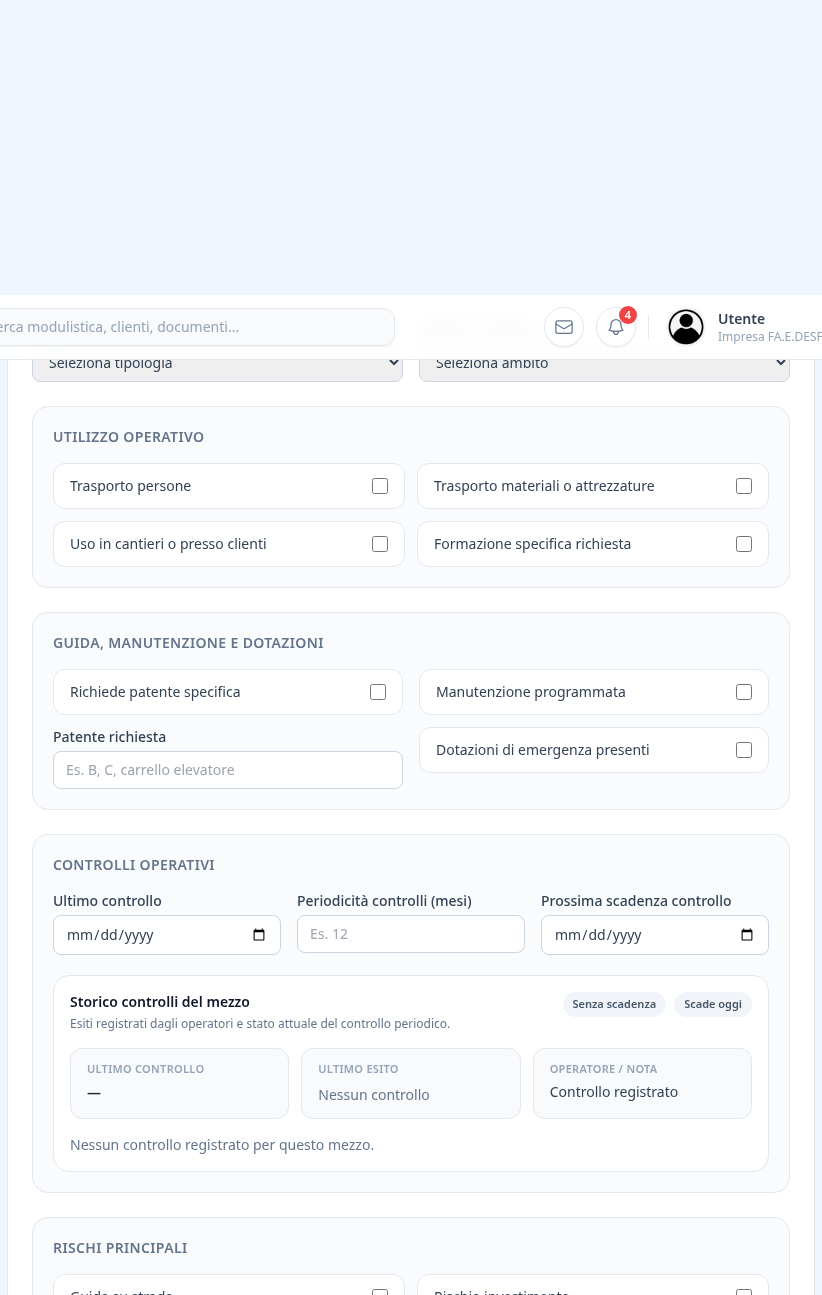The height and width of the screenshot is (1295, 822).
Task: Click the Storico controlli del mezzo heading
Action: click(160, 1002)
